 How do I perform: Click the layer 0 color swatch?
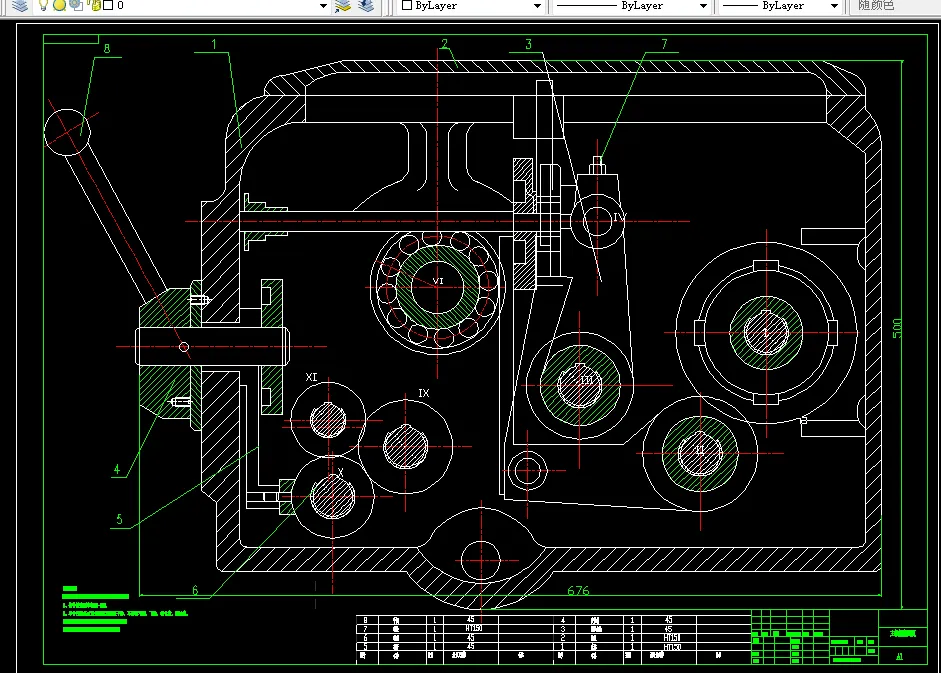coord(108,5)
